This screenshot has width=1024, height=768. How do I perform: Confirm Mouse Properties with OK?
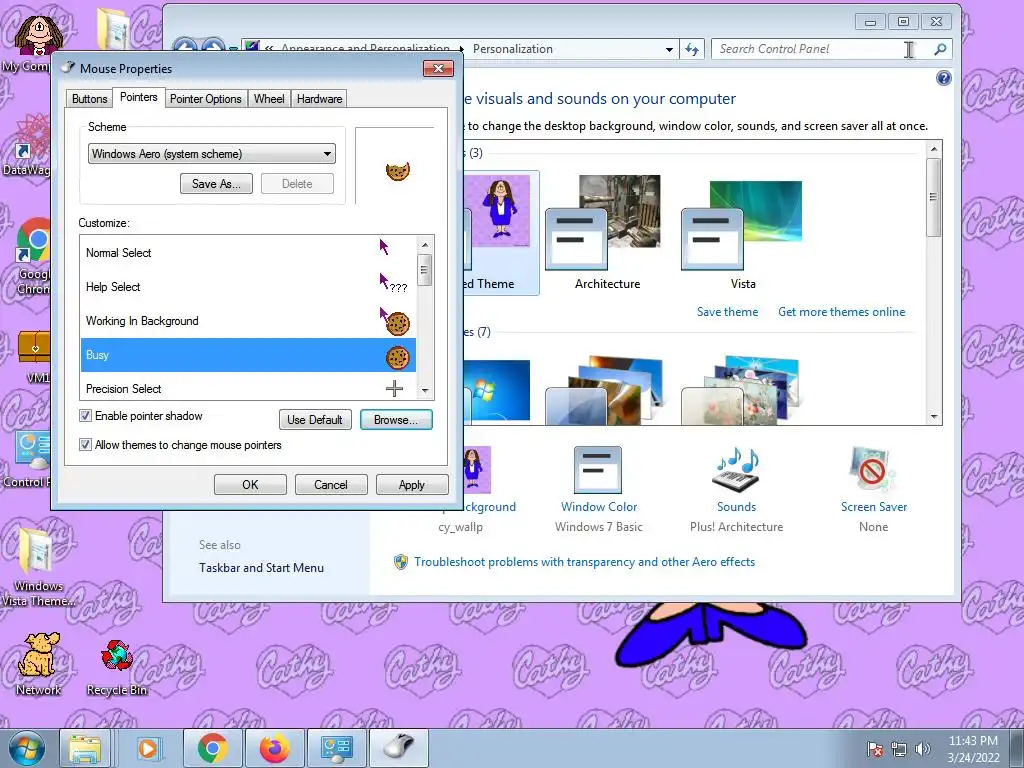click(x=250, y=485)
